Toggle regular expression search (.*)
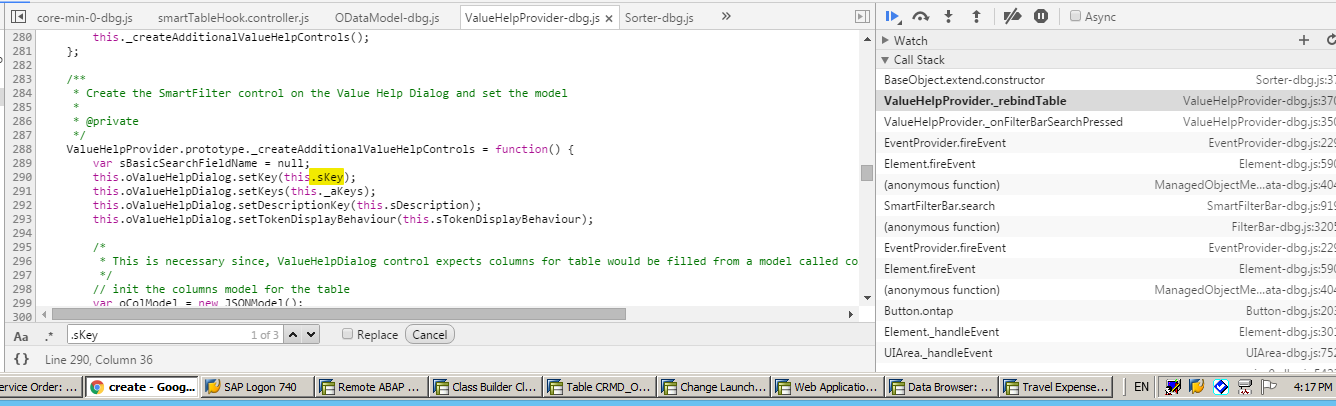Viewport: 1336px width, 406px height. tap(50, 335)
